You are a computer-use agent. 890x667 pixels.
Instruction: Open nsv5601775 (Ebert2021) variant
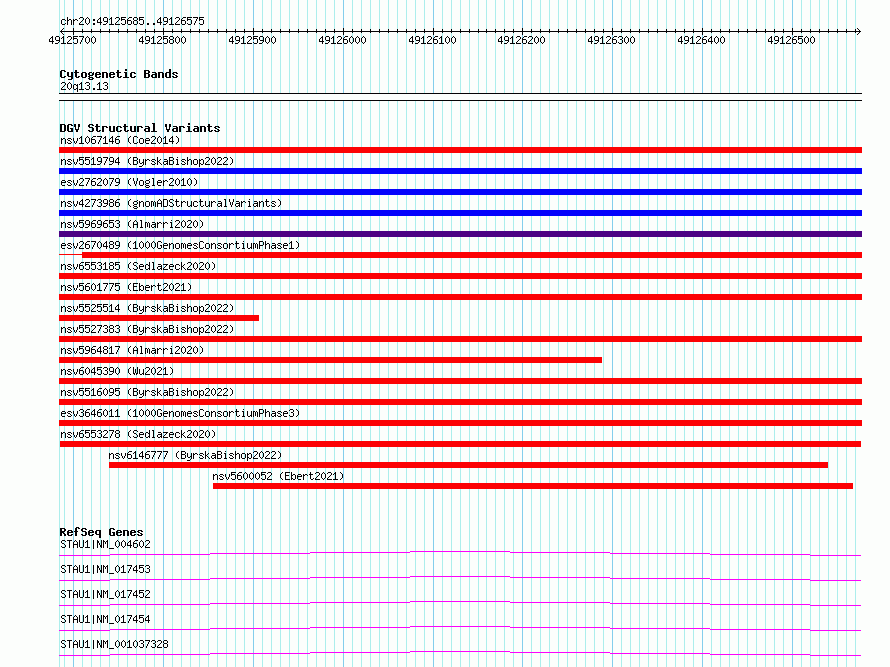(x=126, y=287)
